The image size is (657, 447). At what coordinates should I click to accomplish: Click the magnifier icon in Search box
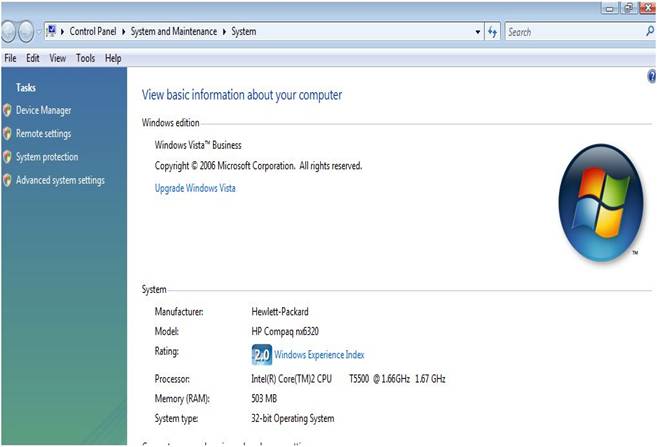(649, 32)
